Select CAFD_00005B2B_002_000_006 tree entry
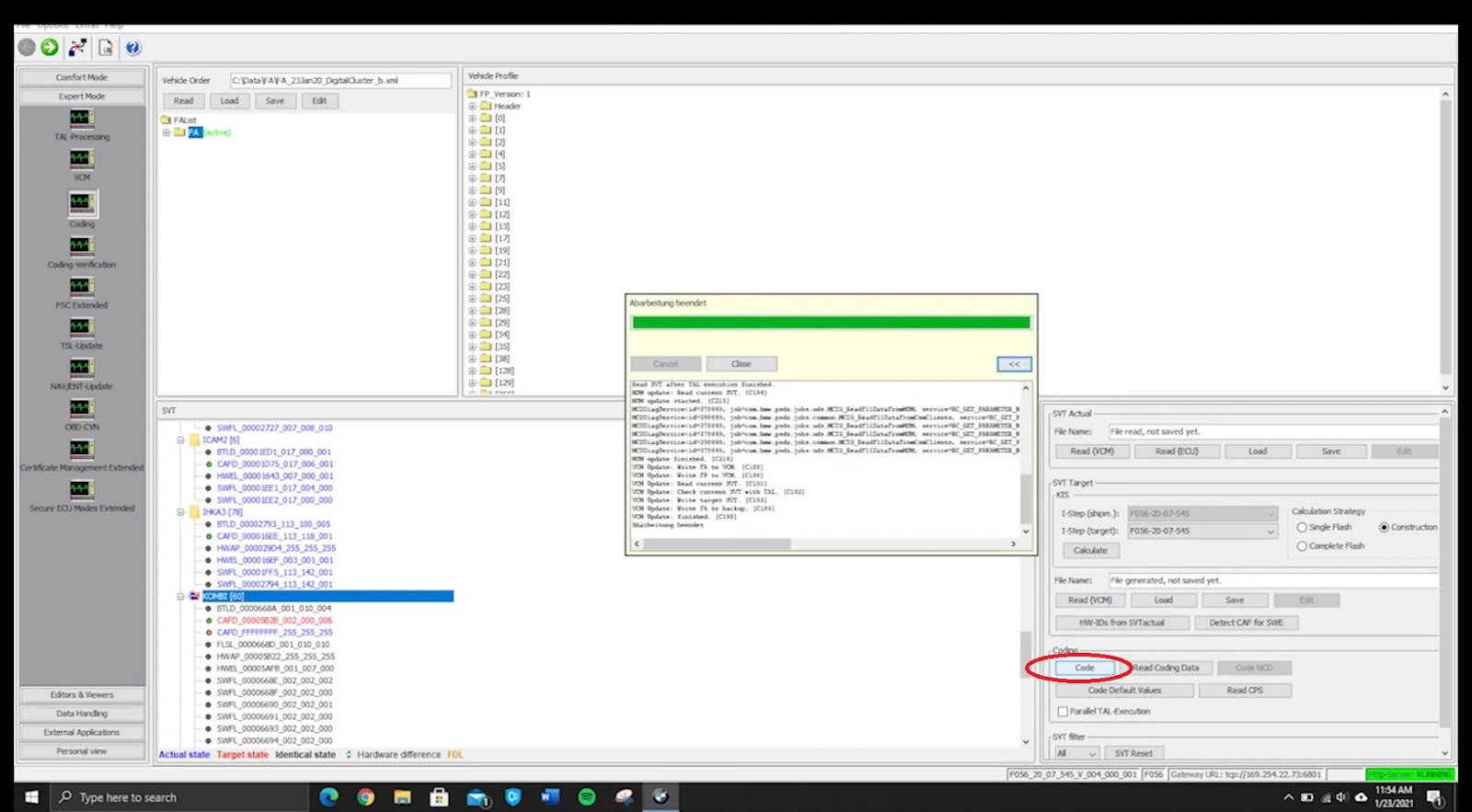The width and height of the screenshot is (1472, 812). click(x=274, y=621)
